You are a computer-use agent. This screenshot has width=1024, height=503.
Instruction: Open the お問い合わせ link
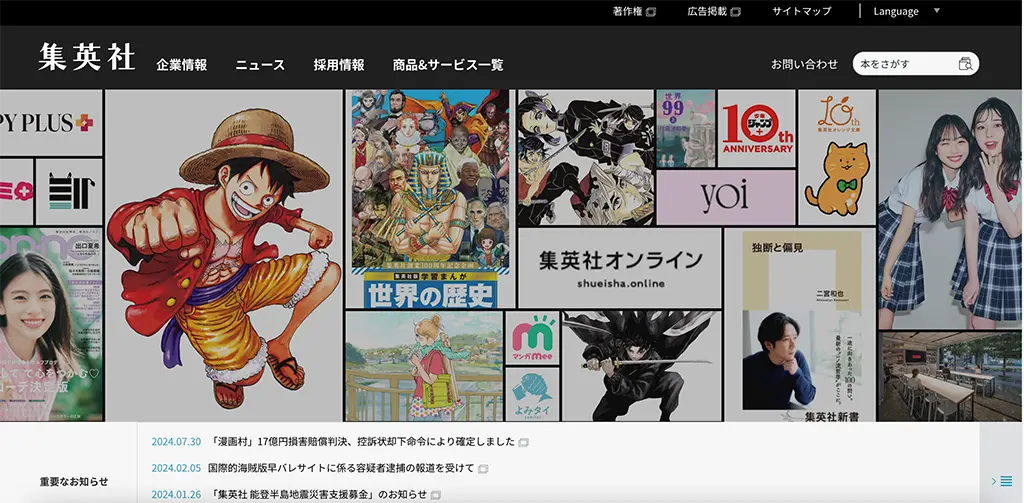pyautogui.click(x=805, y=64)
